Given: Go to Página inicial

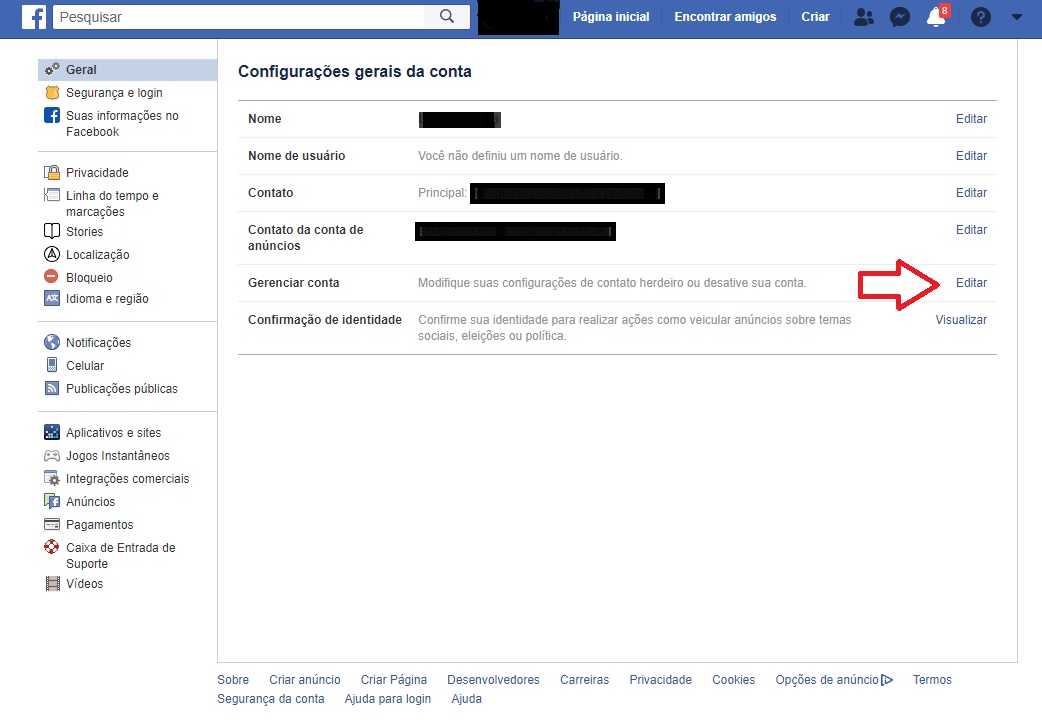Looking at the screenshot, I should click(610, 17).
